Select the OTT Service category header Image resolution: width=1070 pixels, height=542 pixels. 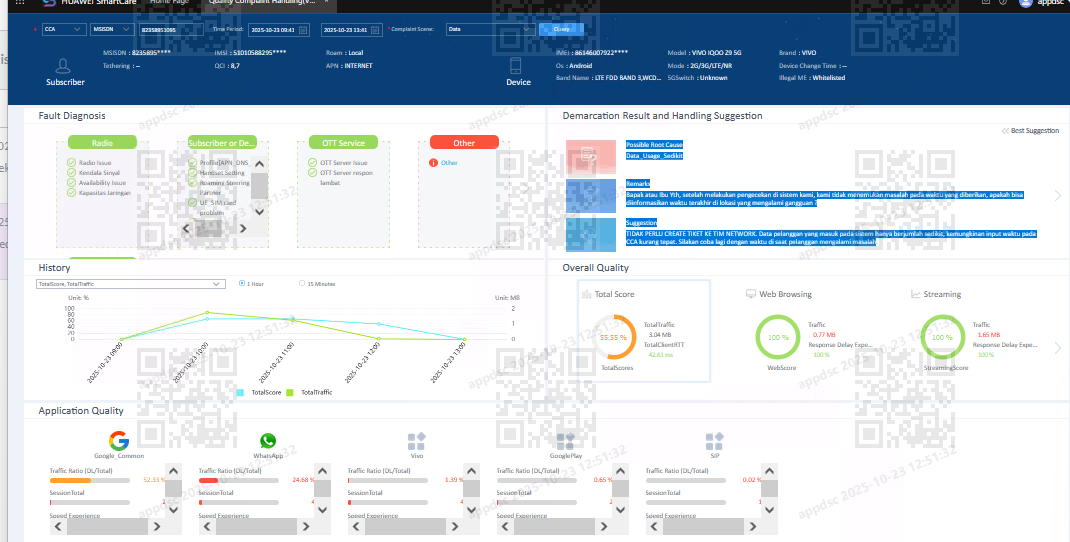pos(343,143)
